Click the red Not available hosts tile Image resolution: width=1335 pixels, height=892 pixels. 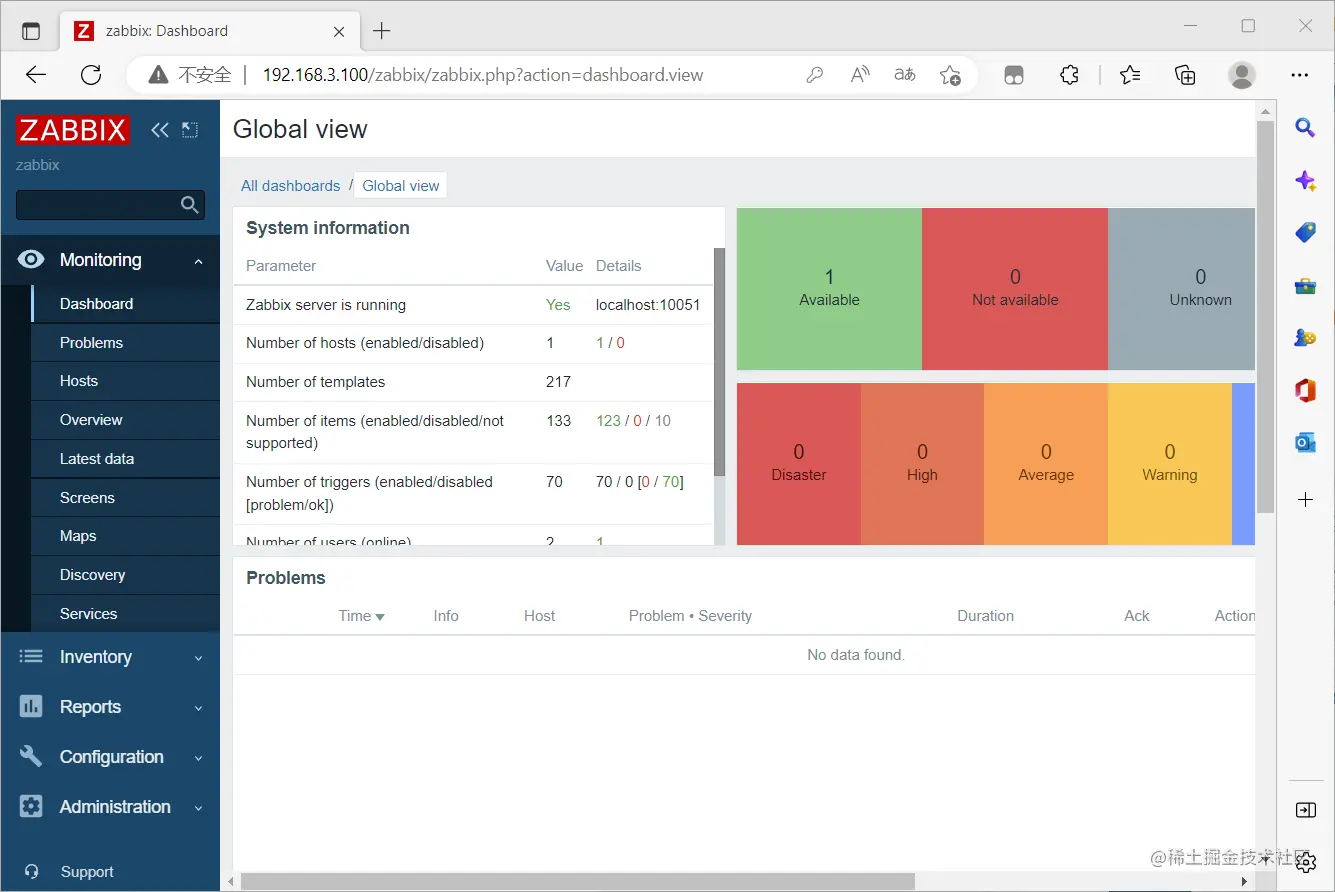click(1015, 289)
